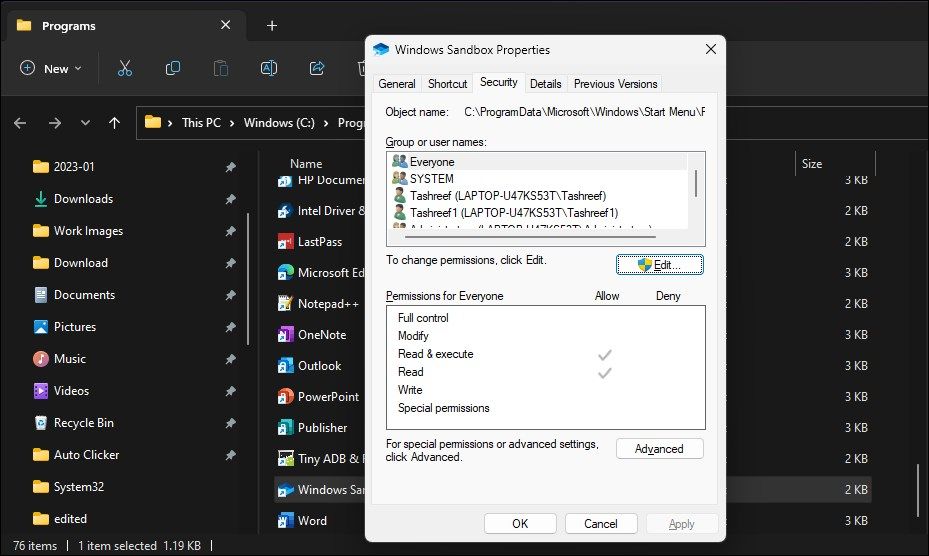Image resolution: width=929 pixels, height=556 pixels.
Task: Select the LastPass shortcut icon in file list
Action: point(286,242)
